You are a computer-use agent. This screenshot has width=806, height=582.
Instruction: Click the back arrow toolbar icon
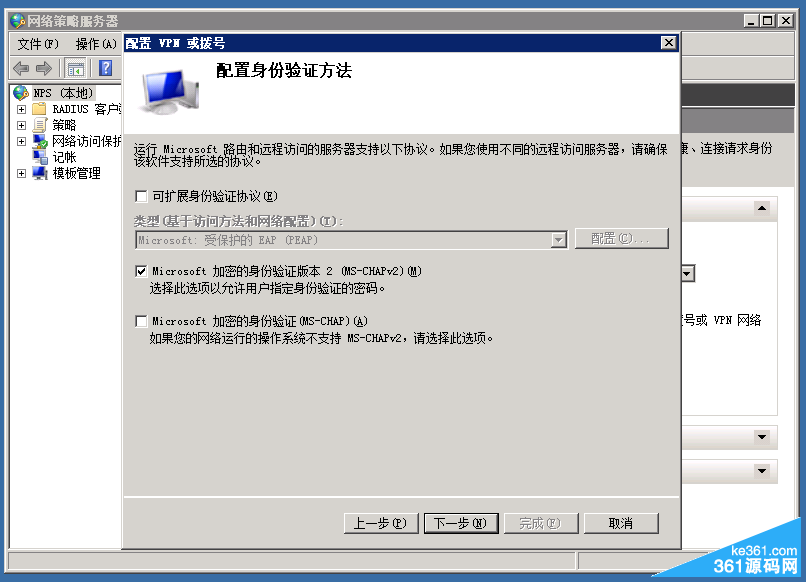click(21, 68)
